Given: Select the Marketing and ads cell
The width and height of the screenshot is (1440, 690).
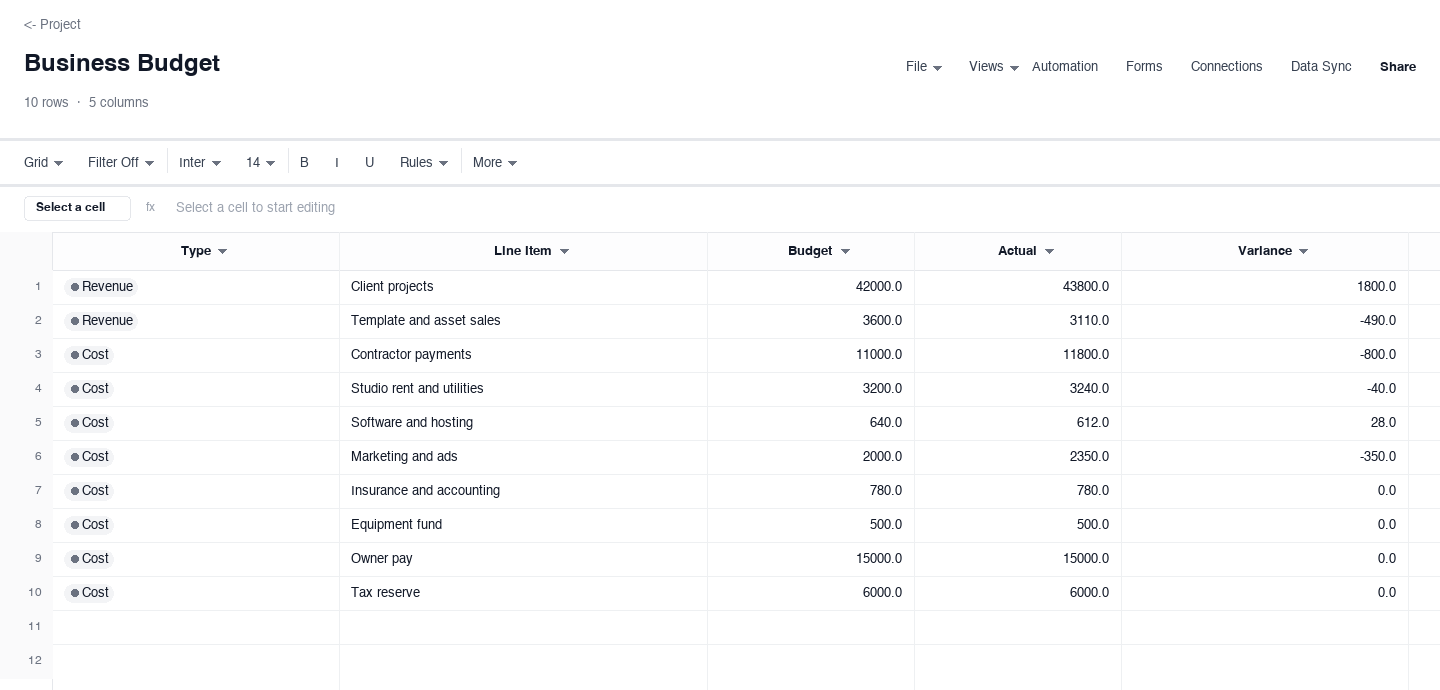Looking at the screenshot, I should pyautogui.click(x=523, y=457).
